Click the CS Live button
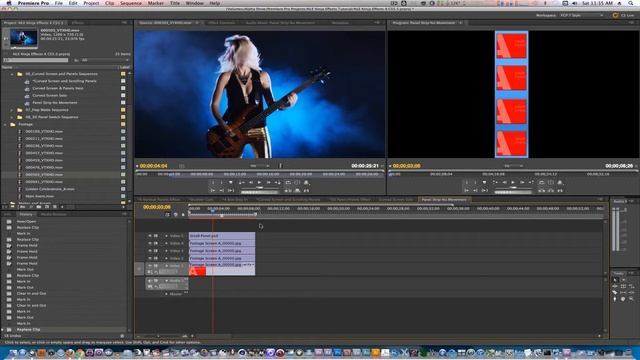The height and width of the screenshot is (360, 640). [623, 15]
